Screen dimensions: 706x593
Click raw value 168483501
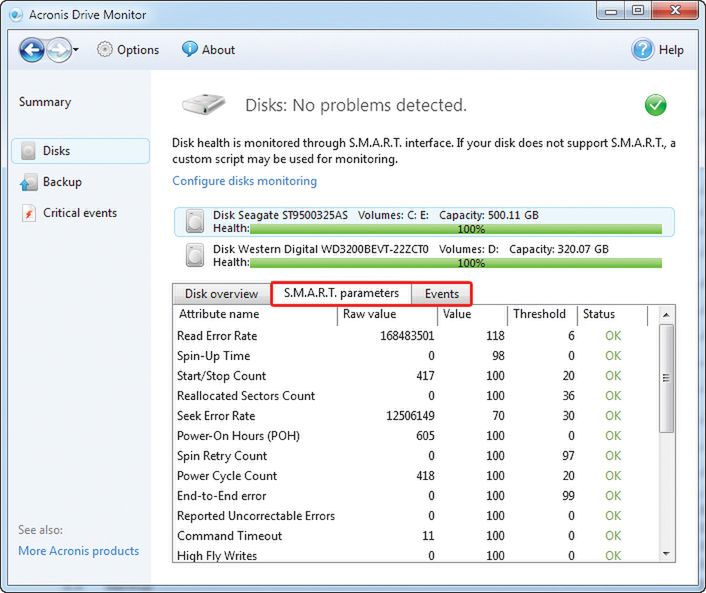pos(407,336)
